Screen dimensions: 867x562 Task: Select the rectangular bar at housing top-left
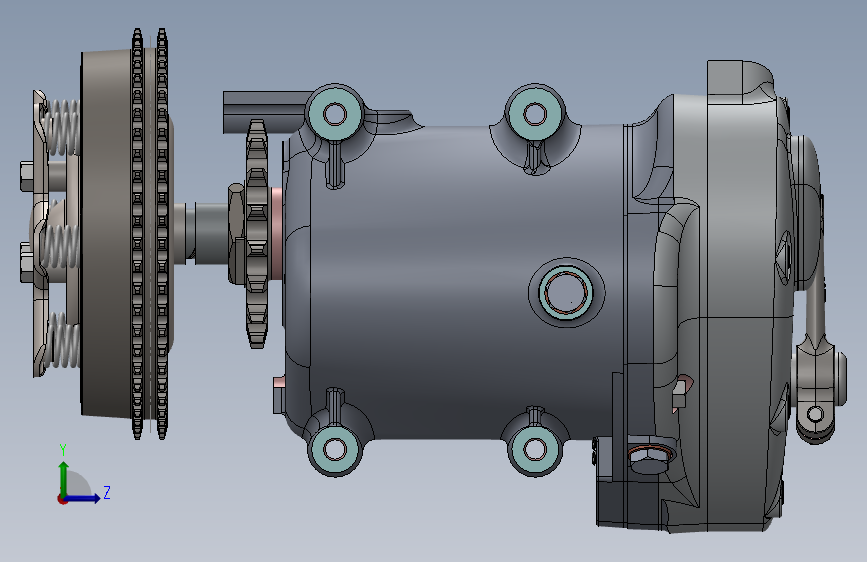pos(263,112)
